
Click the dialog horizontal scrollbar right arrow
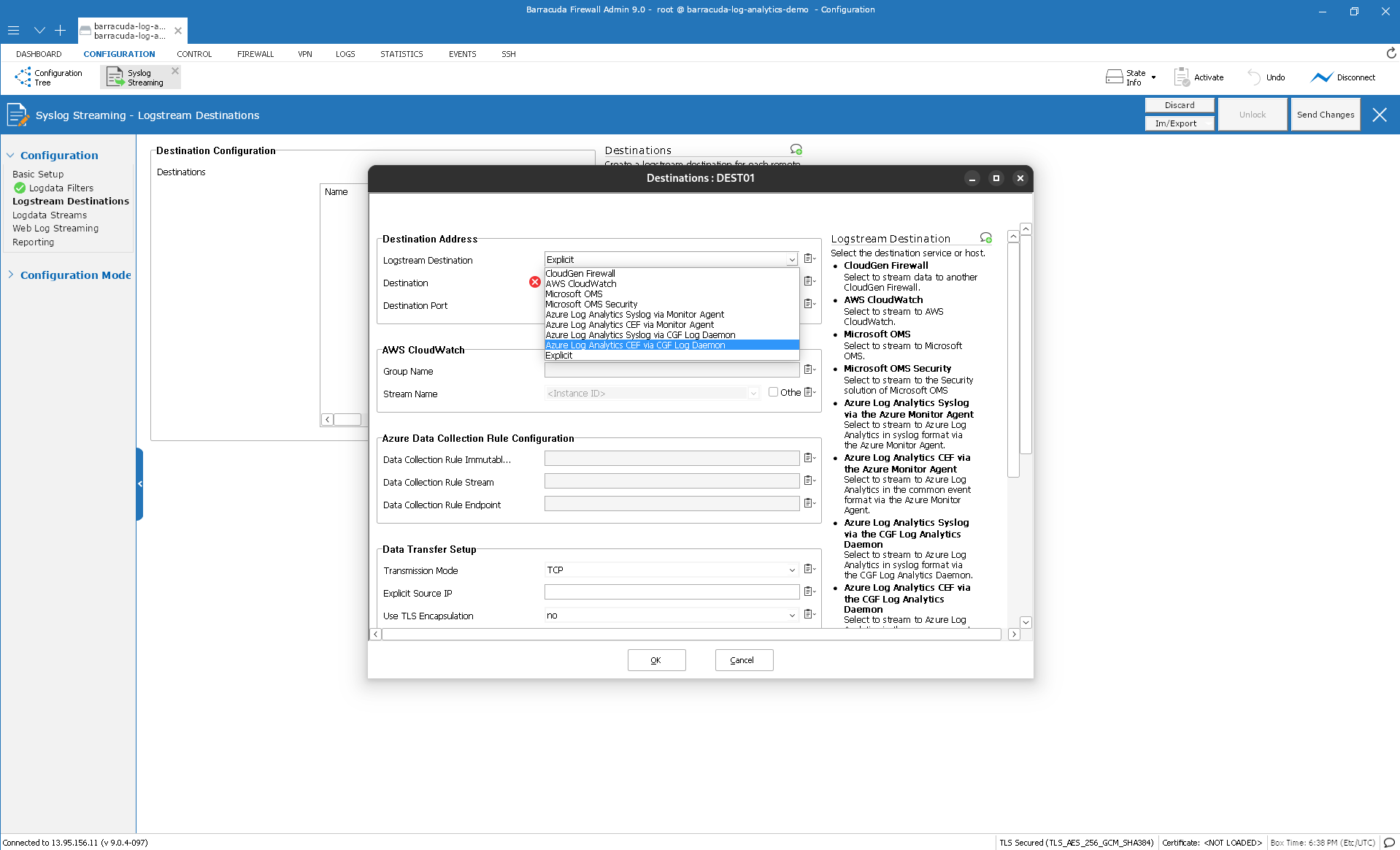pos(1014,635)
